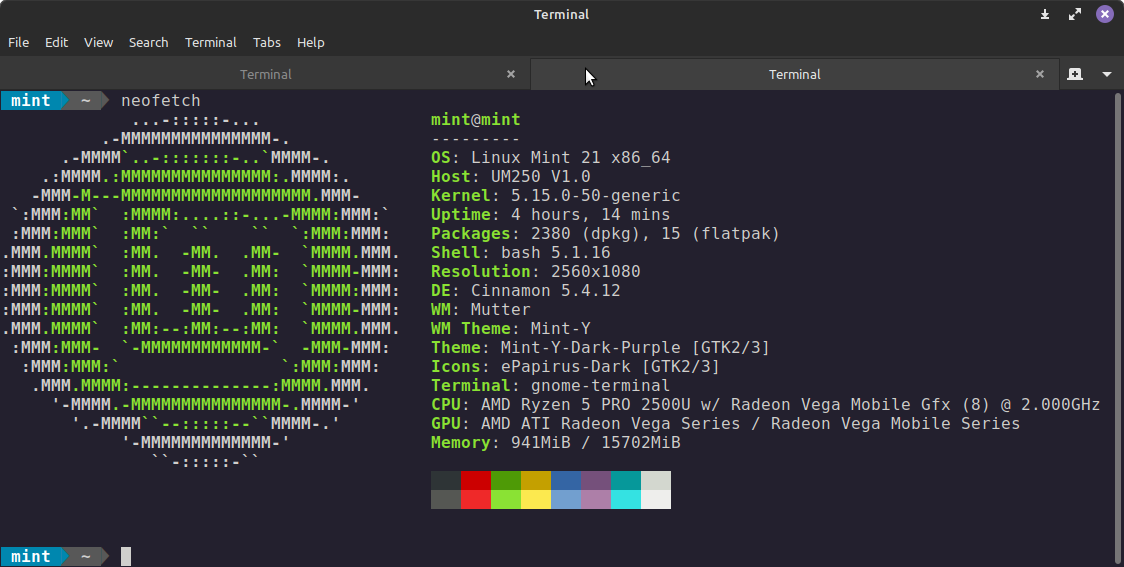Image resolution: width=1124 pixels, height=567 pixels.
Task: Open the Terminal menu in menu bar
Action: point(211,42)
